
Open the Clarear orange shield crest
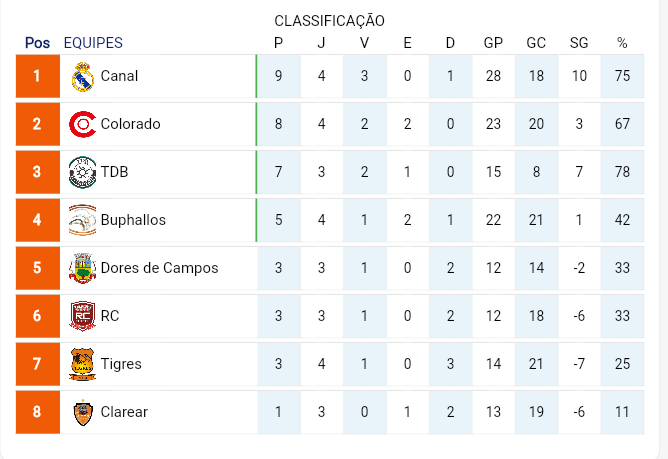coord(83,413)
